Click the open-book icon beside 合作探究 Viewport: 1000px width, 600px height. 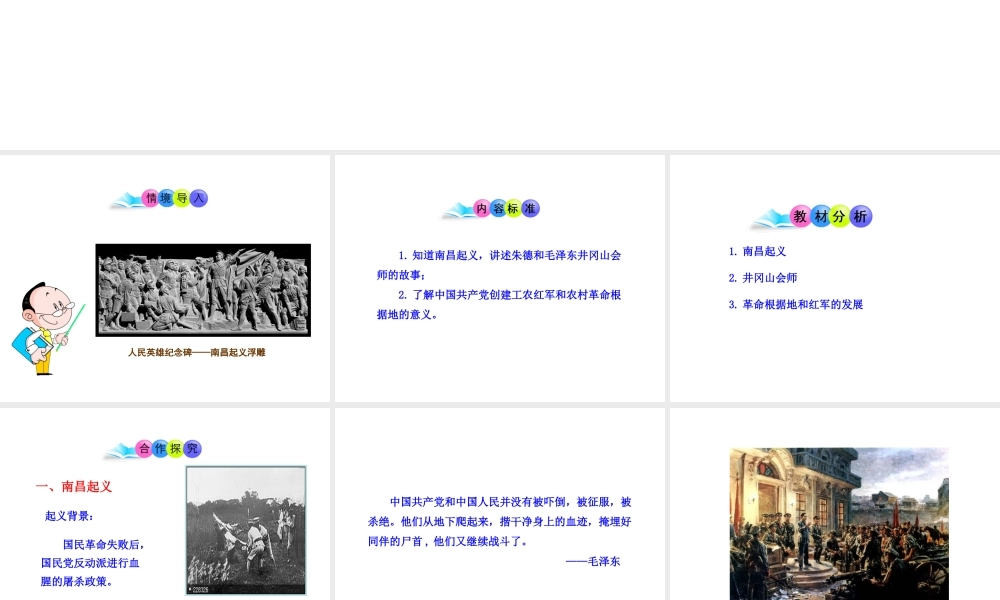click(x=119, y=451)
